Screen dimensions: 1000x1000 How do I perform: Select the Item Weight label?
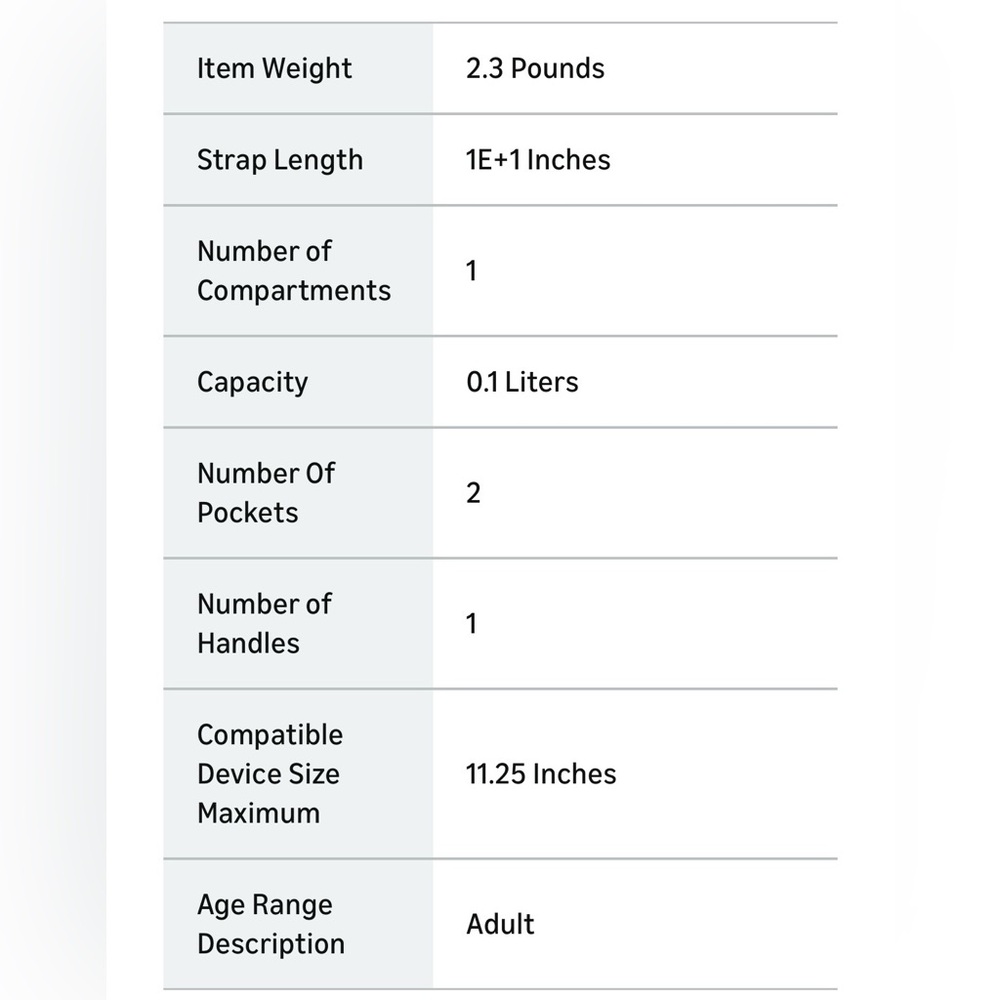tap(274, 69)
